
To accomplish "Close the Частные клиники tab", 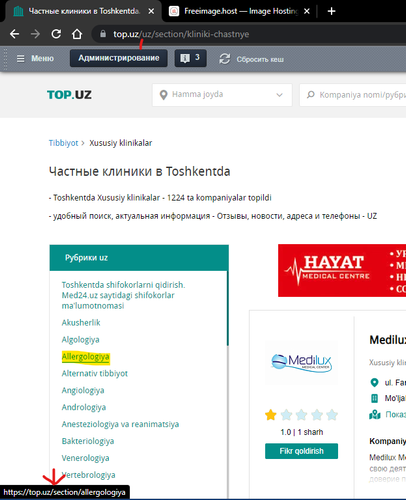I will coord(151,11).
